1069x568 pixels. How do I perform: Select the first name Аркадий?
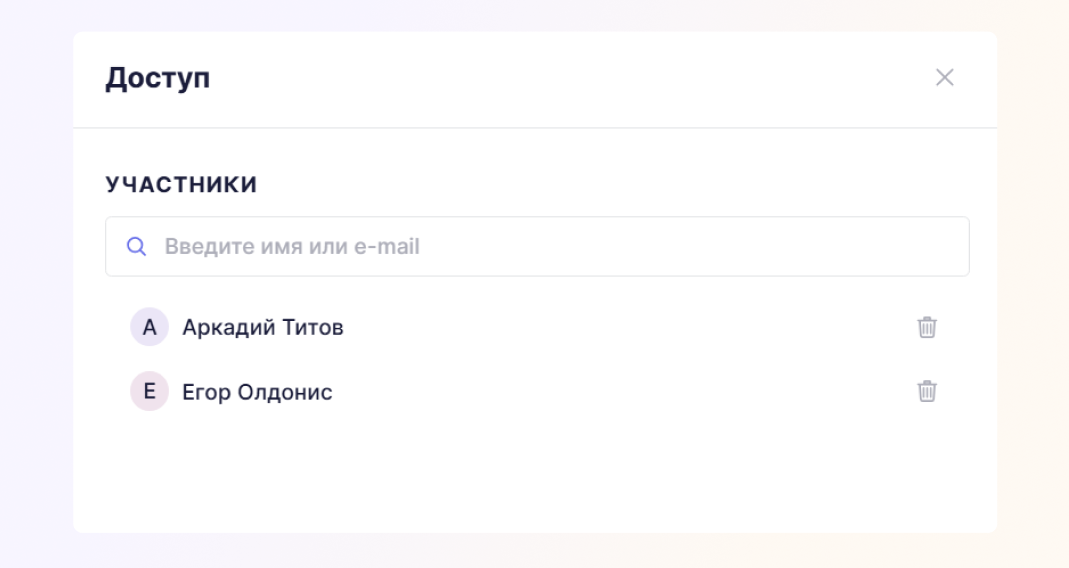[229, 327]
